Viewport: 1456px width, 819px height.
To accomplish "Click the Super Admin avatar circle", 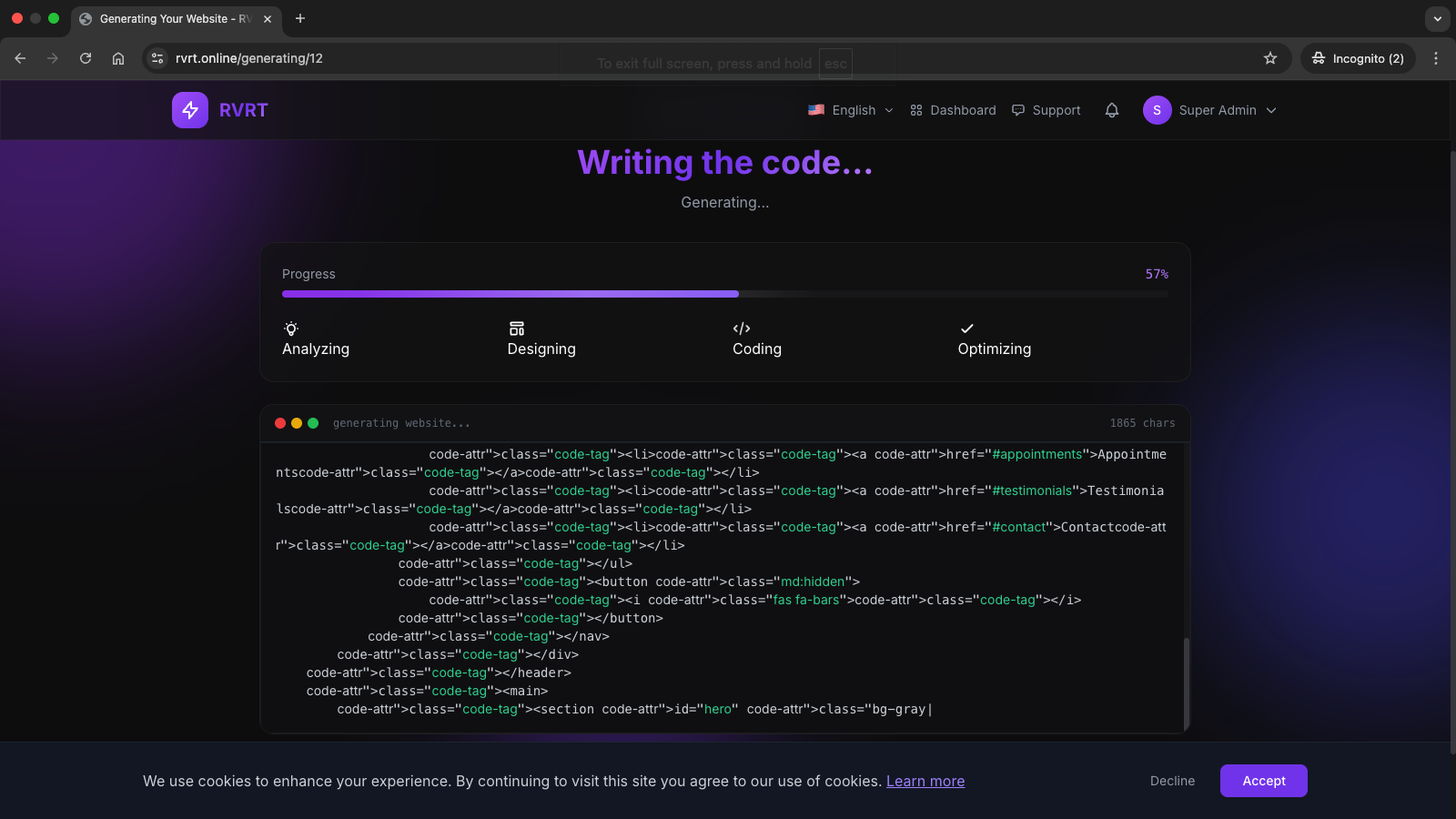I will [1157, 110].
